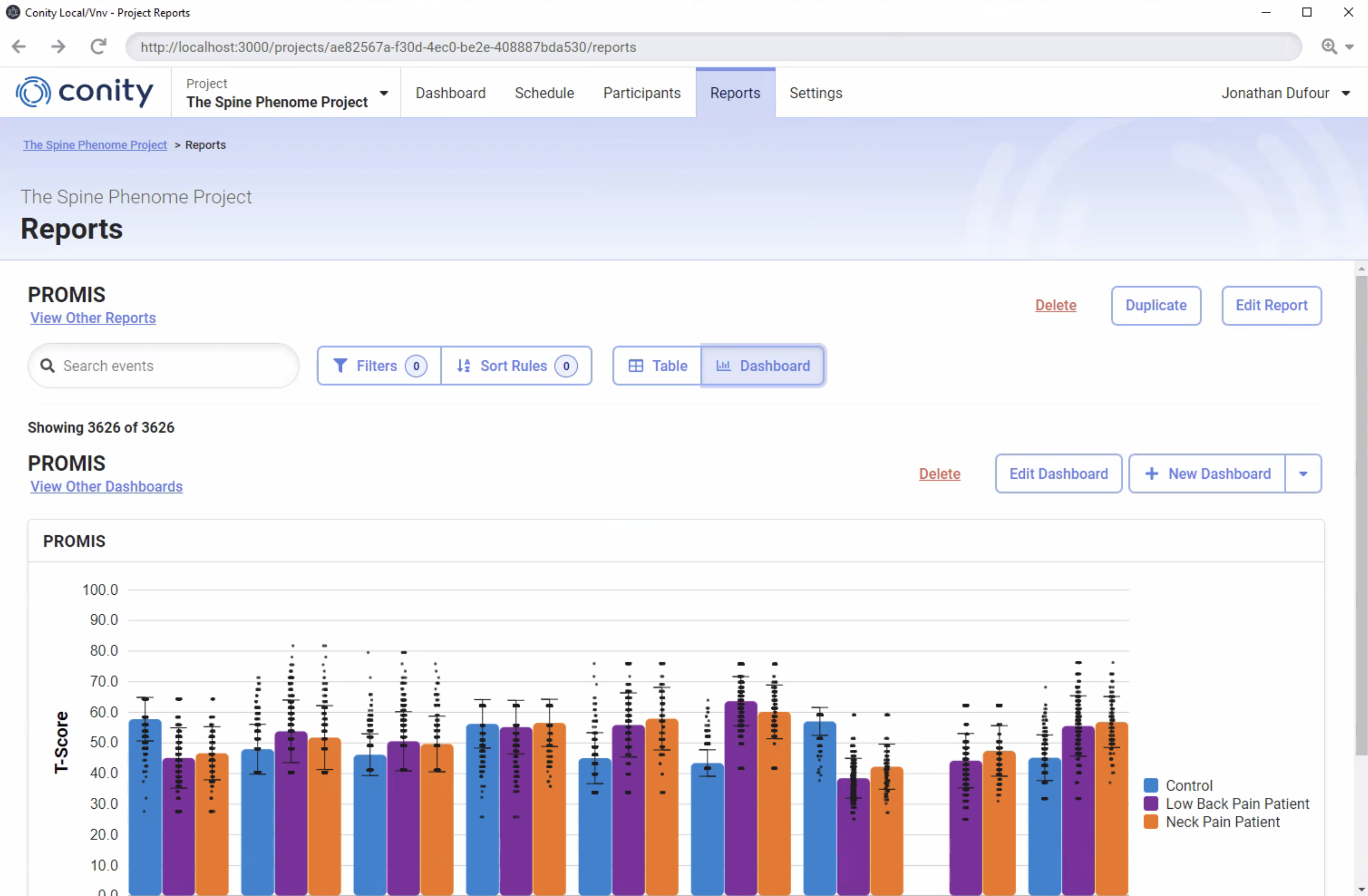The image size is (1368, 896).
Task: Expand the New Dashboard dropdown arrow
Action: (1303, 474)
